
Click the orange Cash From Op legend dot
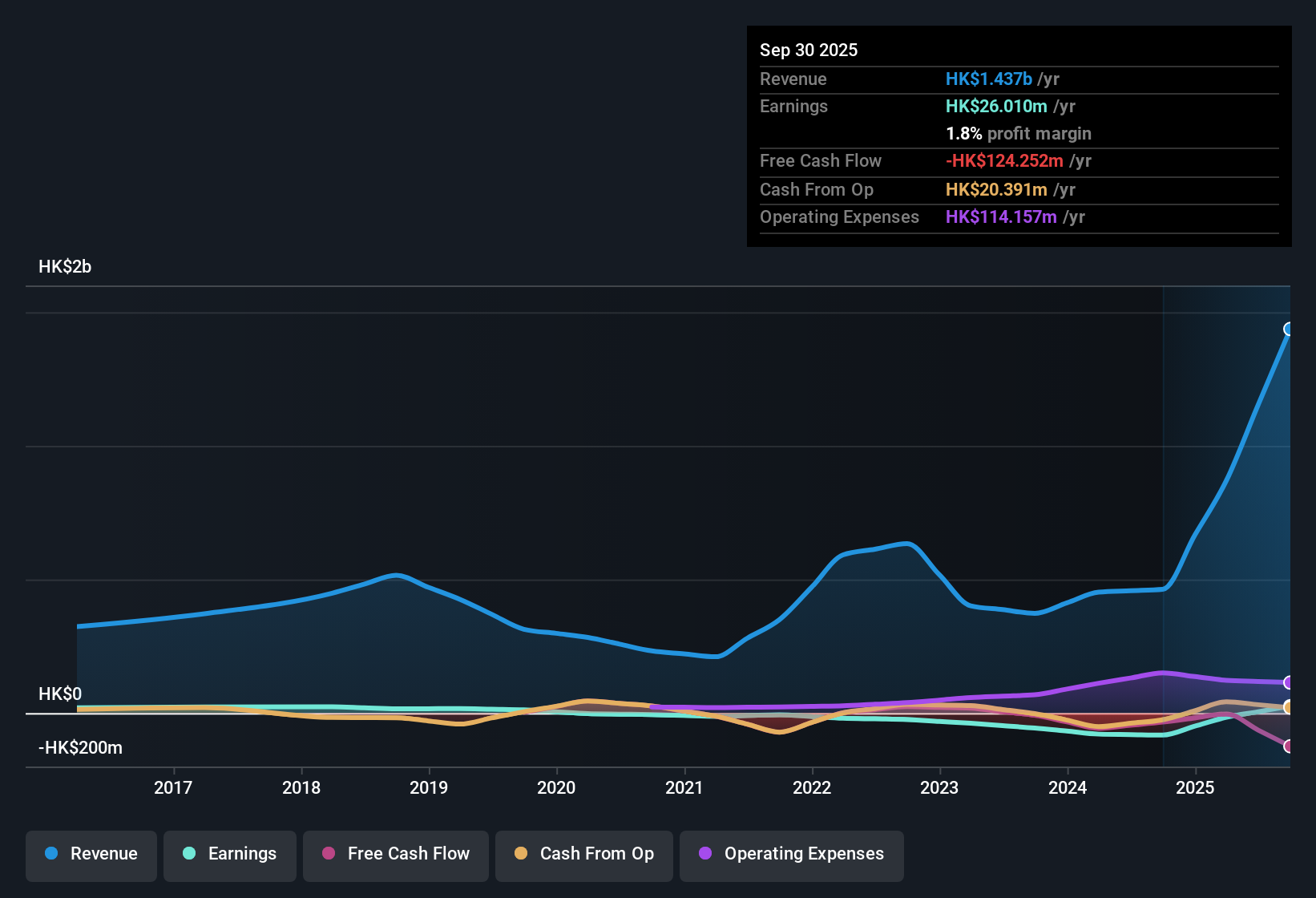(x=521, y=854)
